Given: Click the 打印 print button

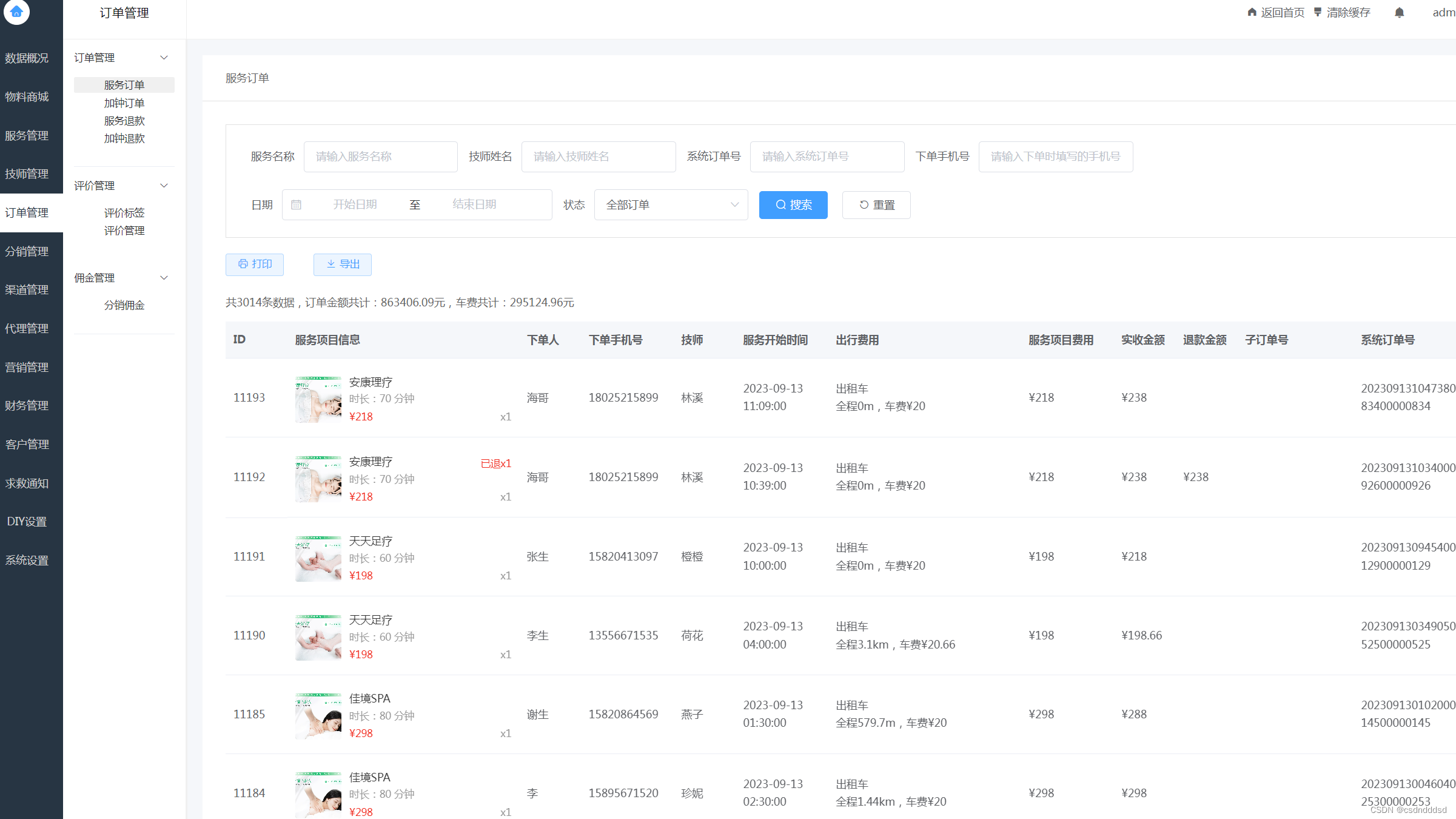Looking at the screenshot, I should [255, 265].
